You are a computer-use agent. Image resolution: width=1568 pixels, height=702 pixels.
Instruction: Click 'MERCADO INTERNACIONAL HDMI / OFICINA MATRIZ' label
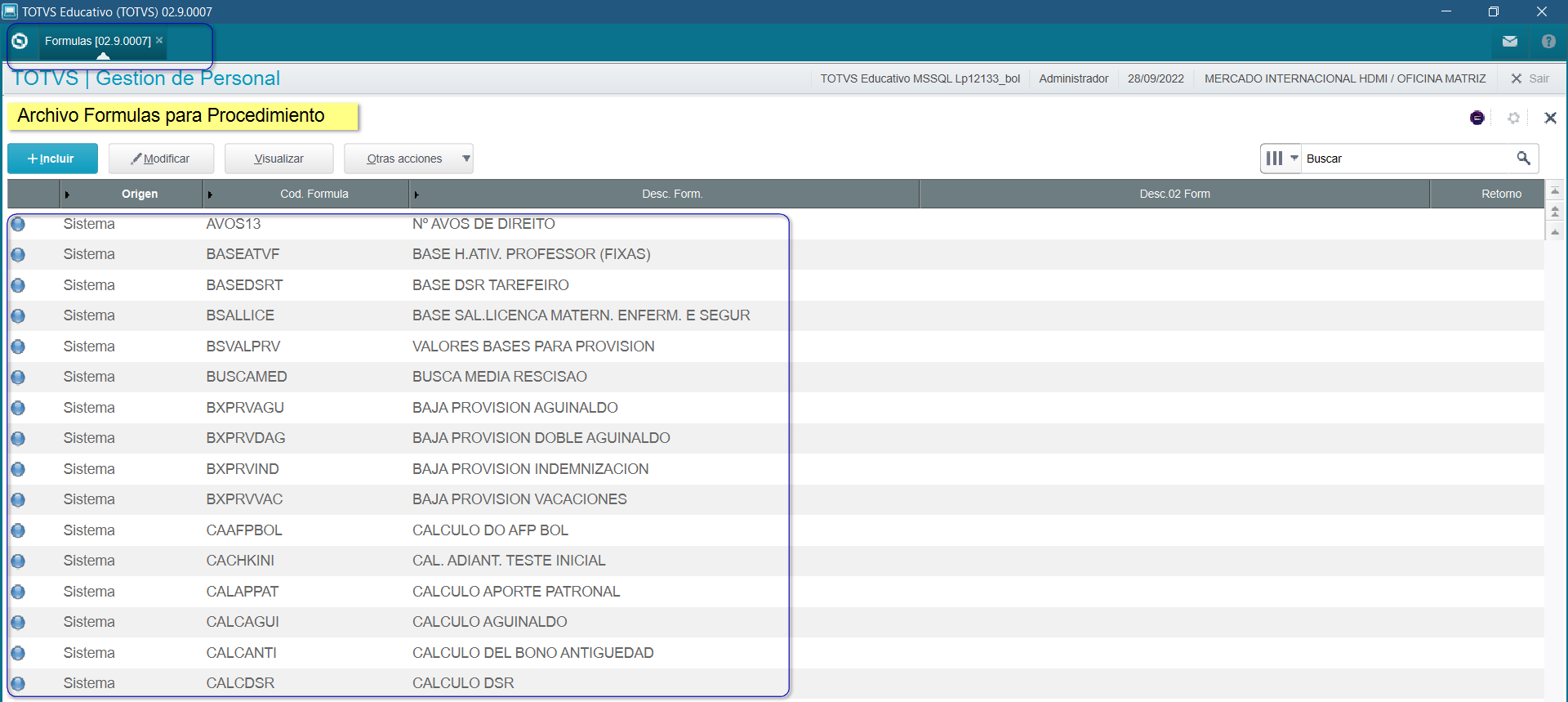pyautogui.click(x=1345, y=78)
